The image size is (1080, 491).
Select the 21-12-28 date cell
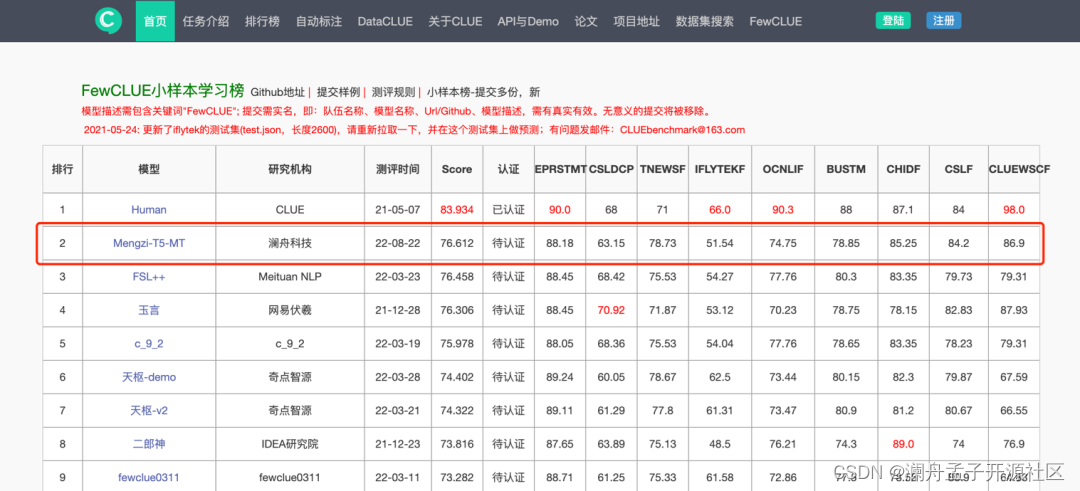pos(397,310)
